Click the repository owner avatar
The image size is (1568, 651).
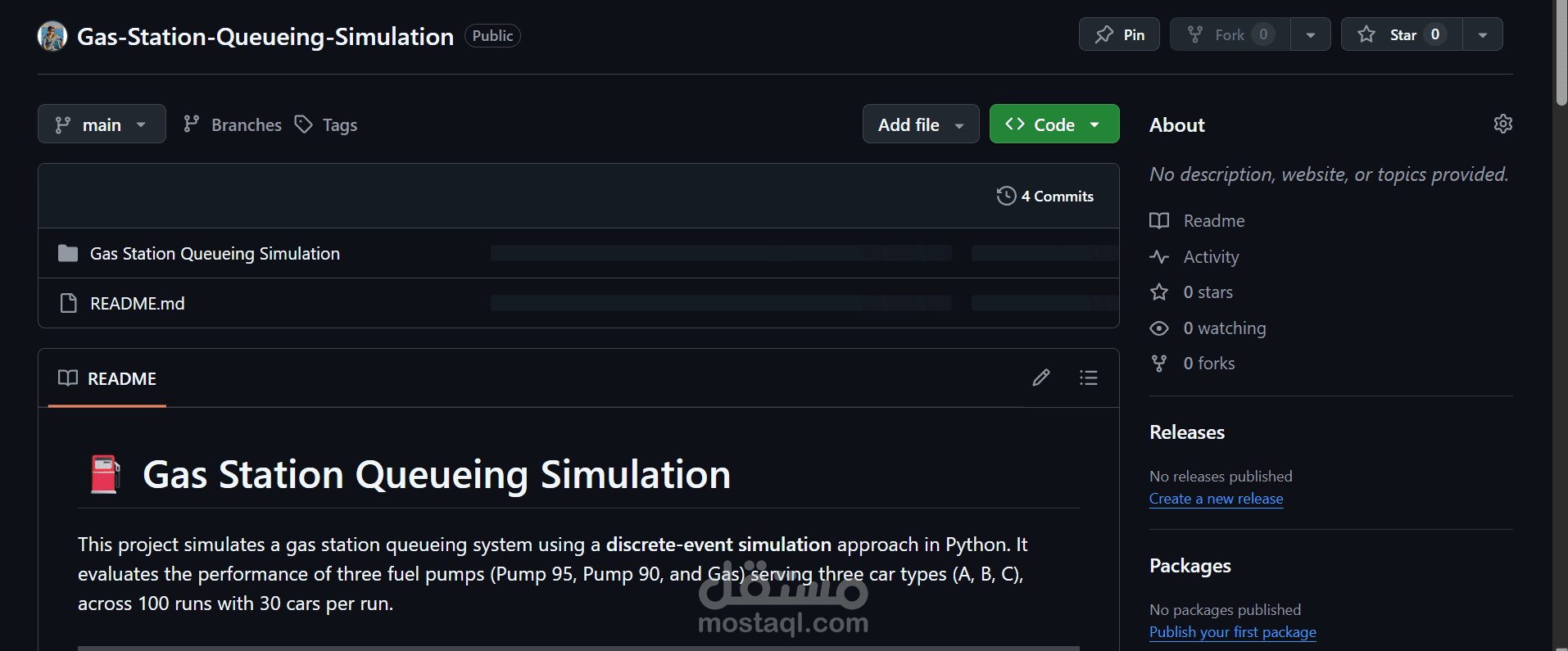click(52, 36)
